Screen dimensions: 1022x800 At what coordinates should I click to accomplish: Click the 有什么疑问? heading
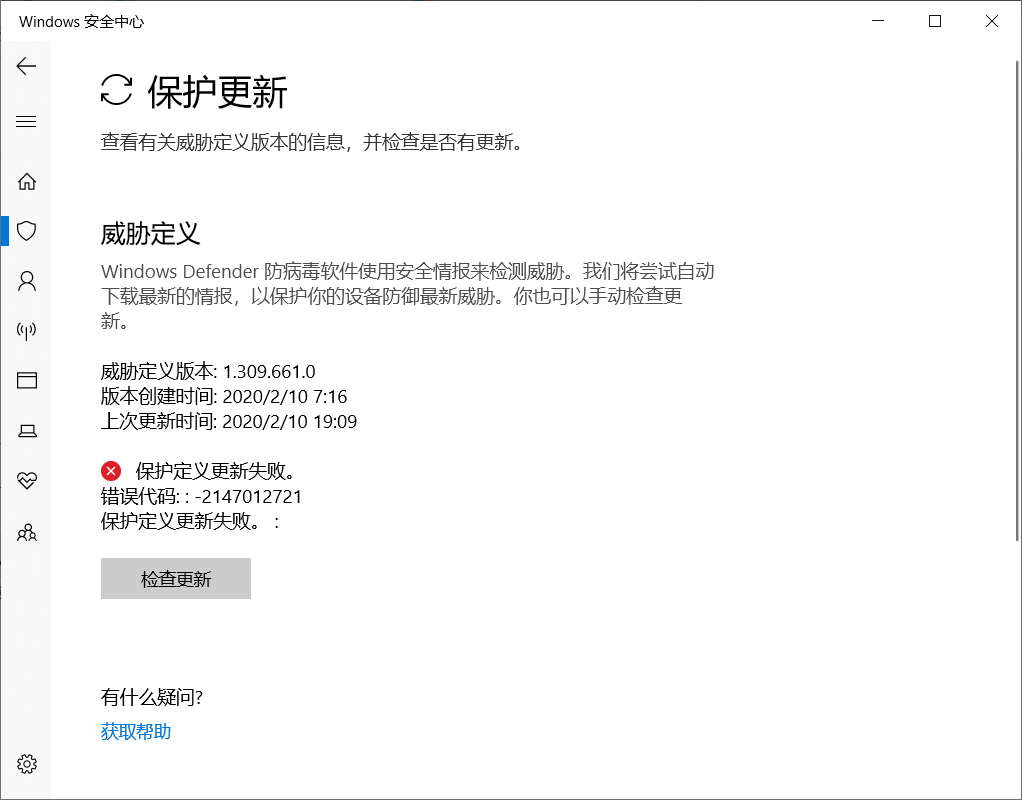152,698
